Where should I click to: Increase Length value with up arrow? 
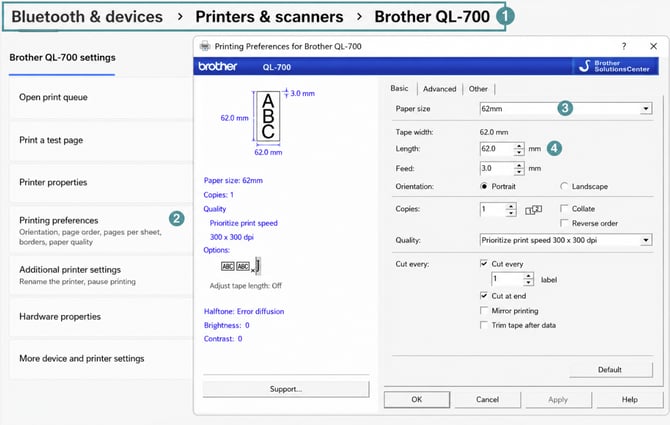point(519,146)
